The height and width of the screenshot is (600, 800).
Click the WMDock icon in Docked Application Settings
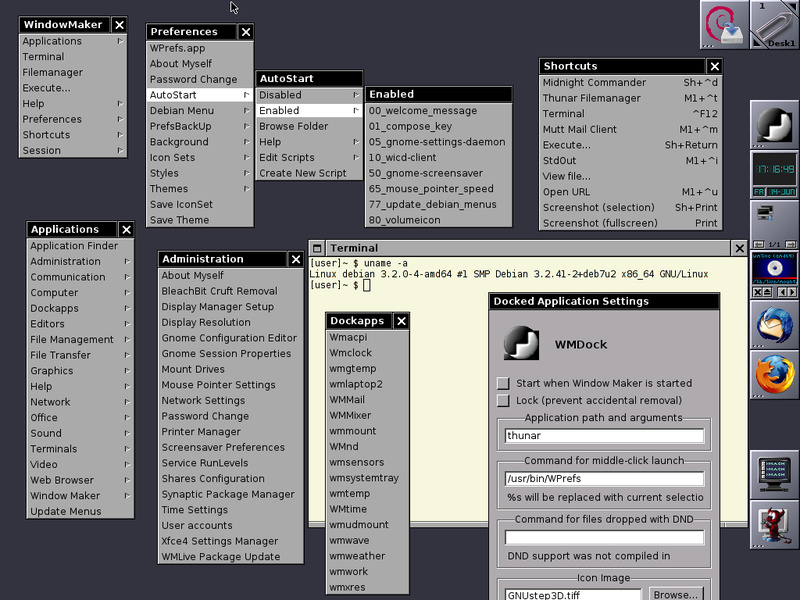pyautogui.click(x=521, y=343)
